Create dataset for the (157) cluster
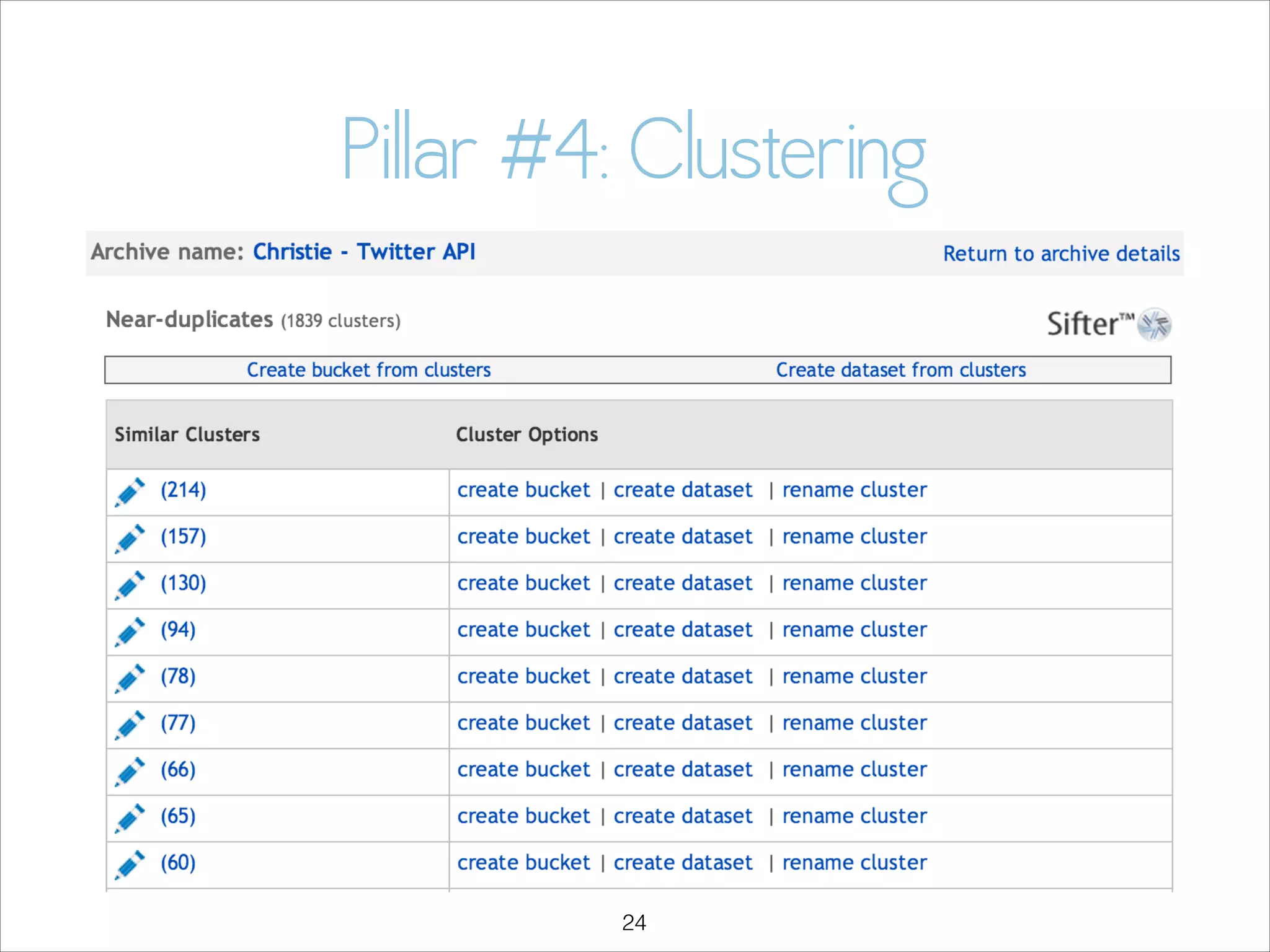The image size is (1270, 952). coord(683,537)
